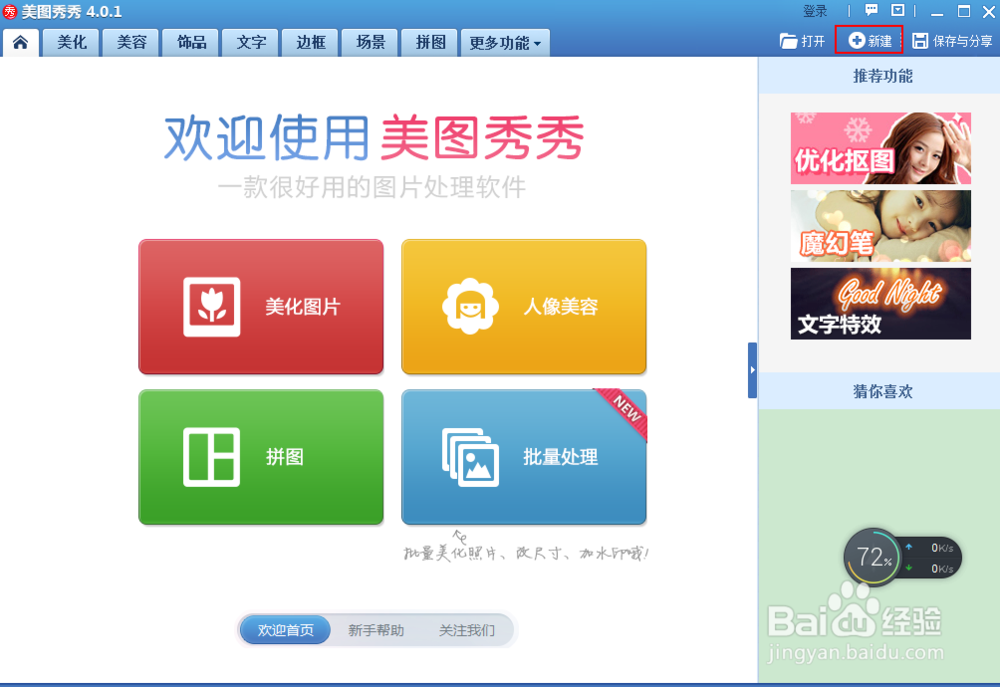1000x687 pixels.
Task: Switch to the 场景 tab
Action: (x=371, y=43)
